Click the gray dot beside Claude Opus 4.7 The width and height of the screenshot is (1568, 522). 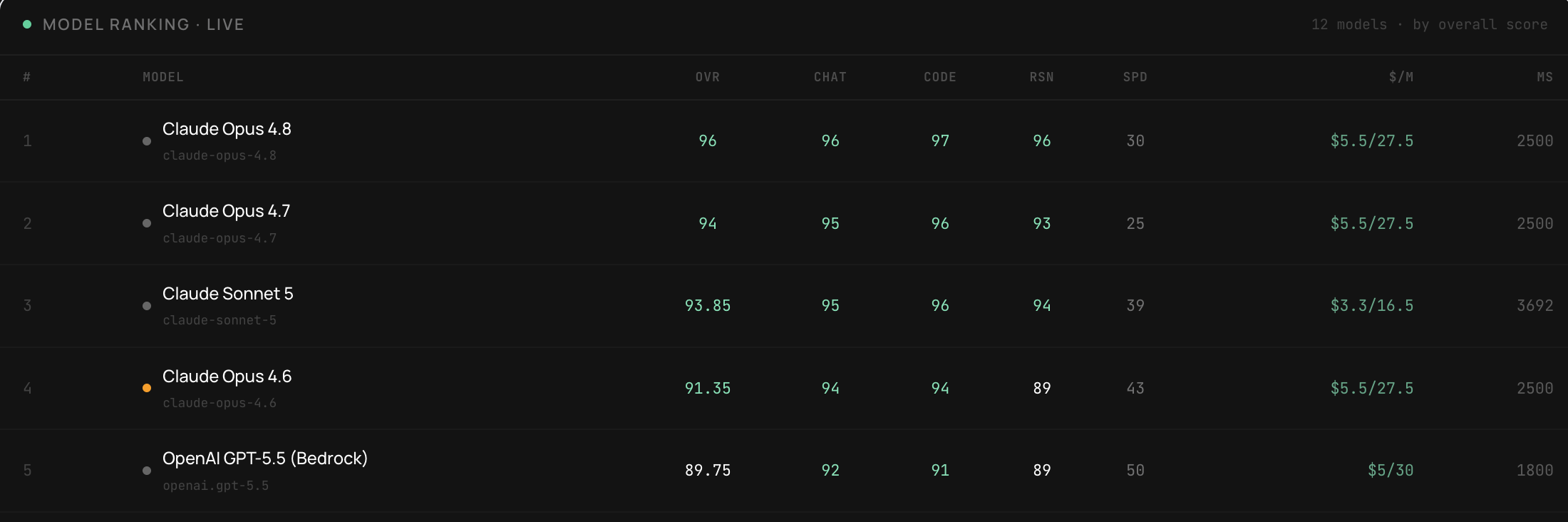pos(147,223)
